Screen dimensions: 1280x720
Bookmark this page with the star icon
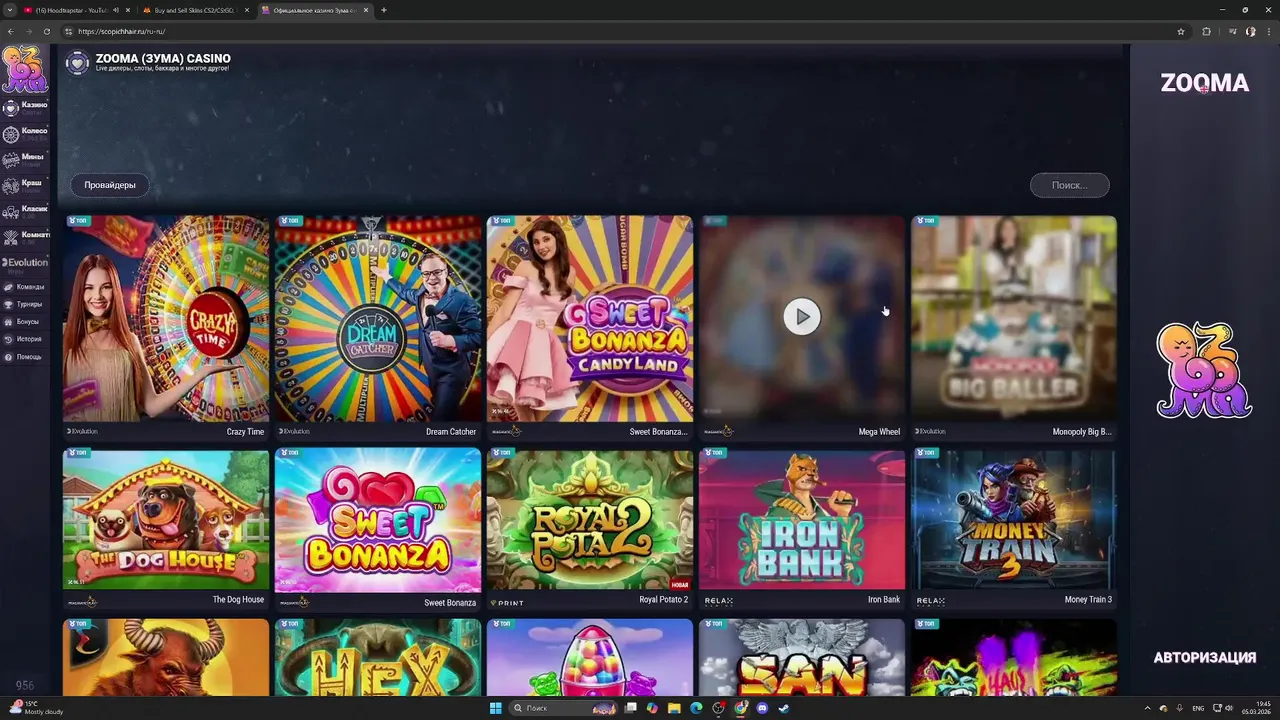tap(1181, 31)
